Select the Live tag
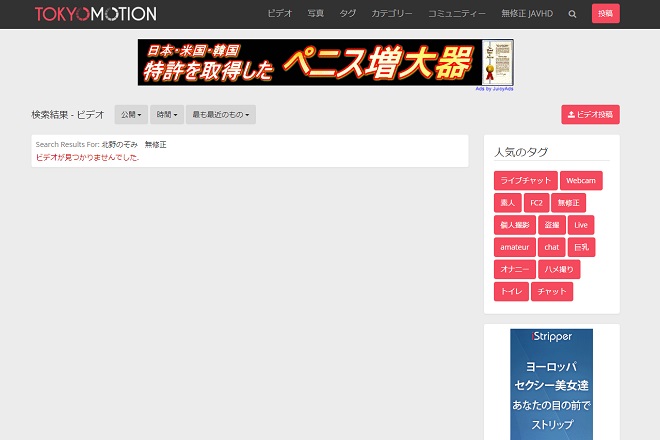The height and width of the screenshot is (440, 660). click(581, 225)
